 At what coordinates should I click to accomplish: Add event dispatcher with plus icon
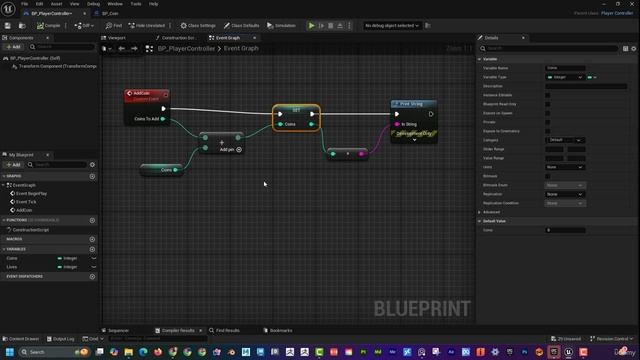(92, 277)
